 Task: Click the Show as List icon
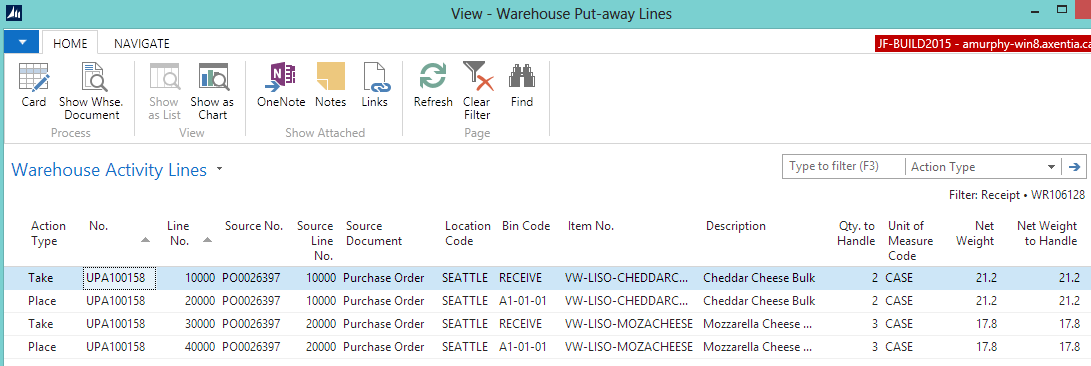pyautogui.click(x=164, y=91)
